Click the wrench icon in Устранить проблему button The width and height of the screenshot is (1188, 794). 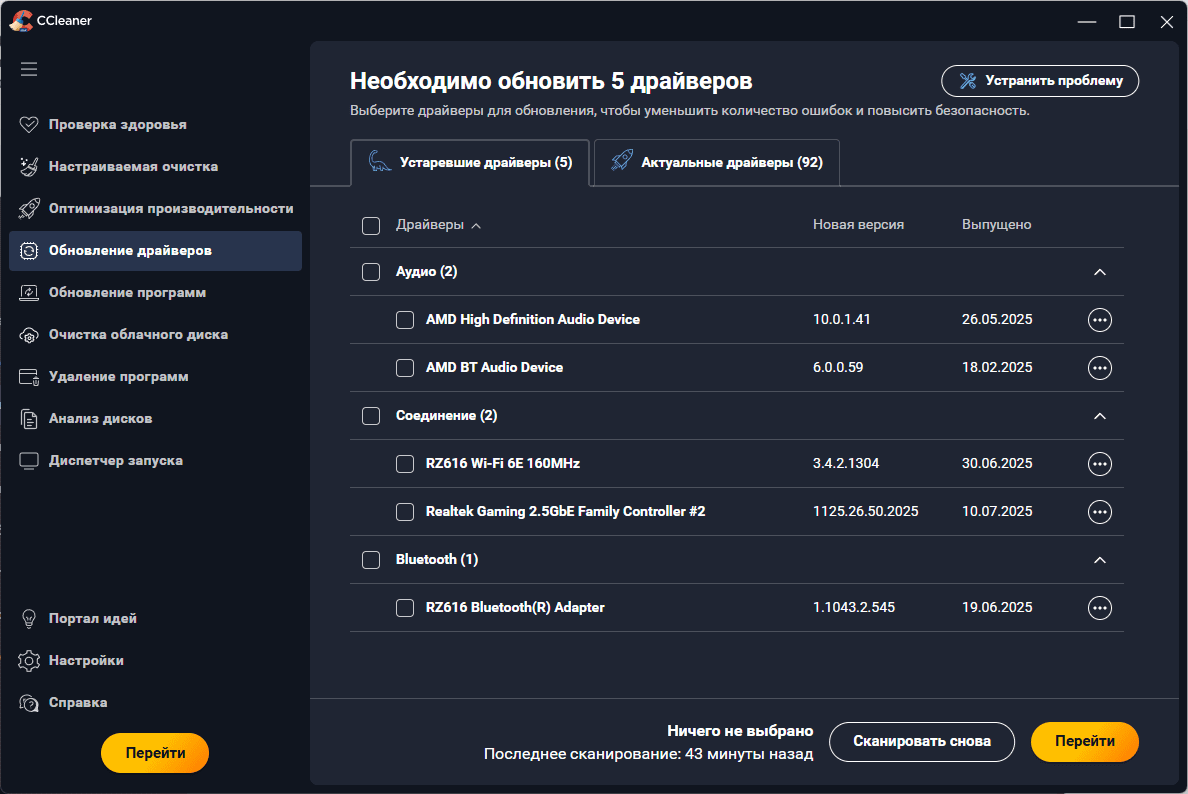tap(968, 80)
